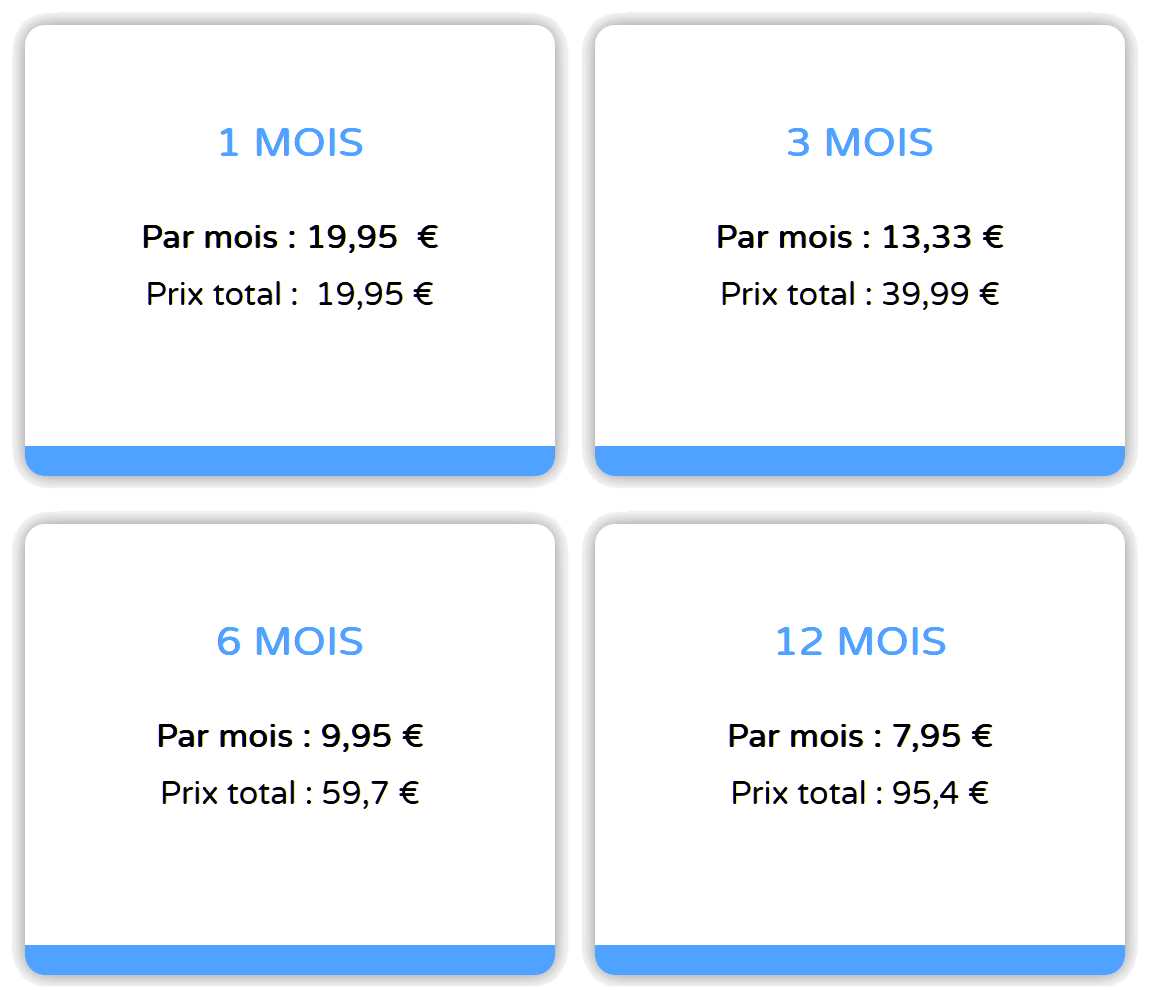The image size is (1149, 990).
Task: Click the blue bar under 3 MOIS
Action: (860, 461)
